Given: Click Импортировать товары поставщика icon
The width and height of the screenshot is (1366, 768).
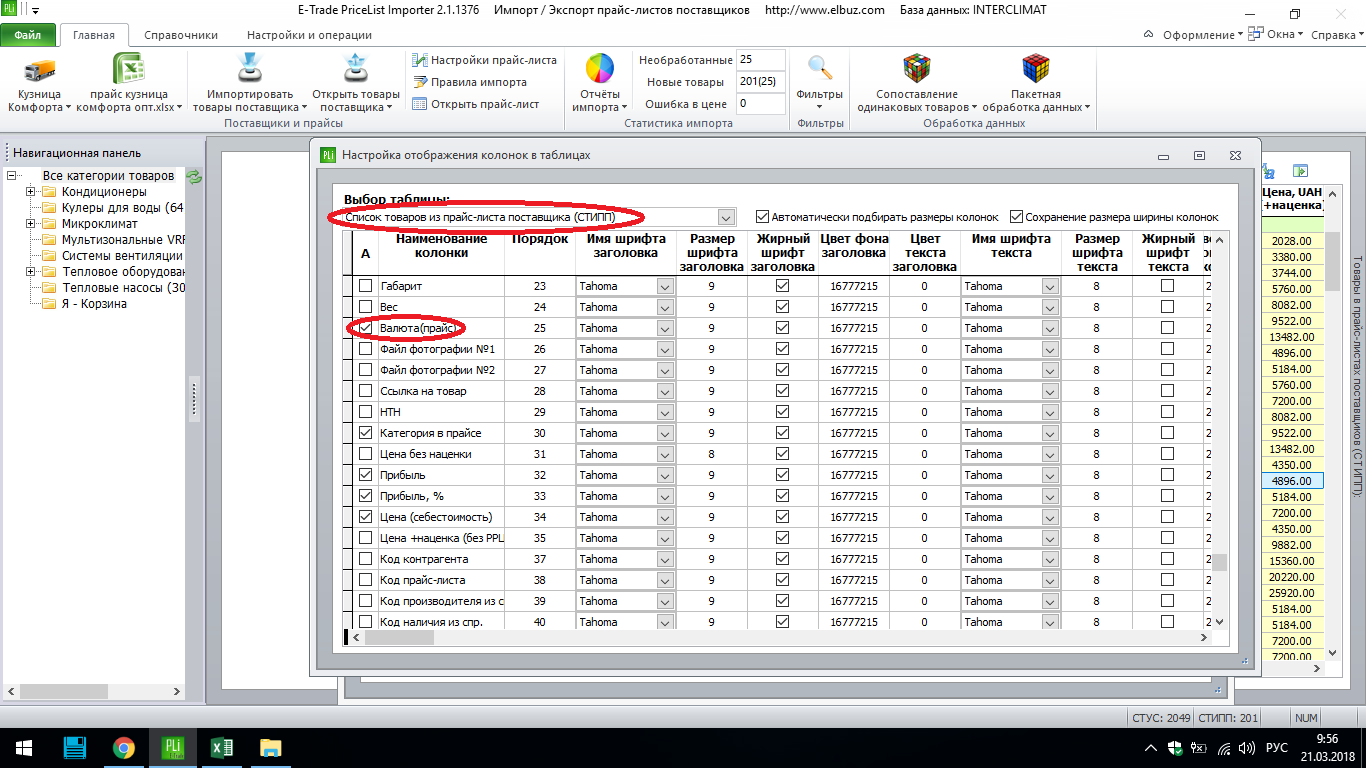Looking at the screenshot, I should tap(249, 69).
